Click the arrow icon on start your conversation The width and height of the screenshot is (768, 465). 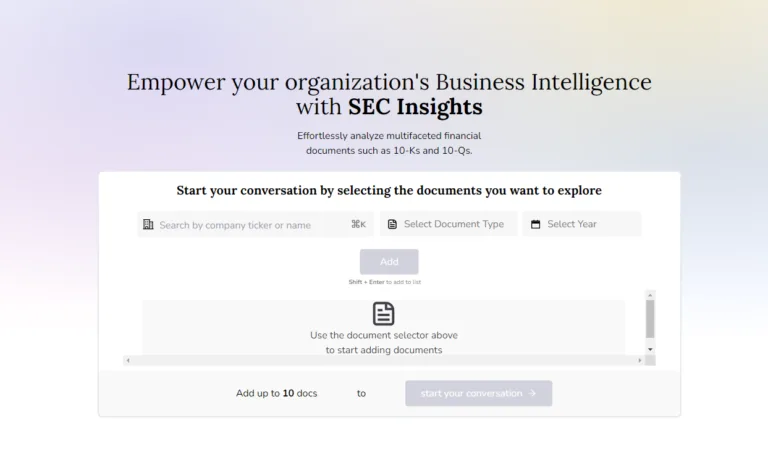pyautogui.click(x=533, y=393)
